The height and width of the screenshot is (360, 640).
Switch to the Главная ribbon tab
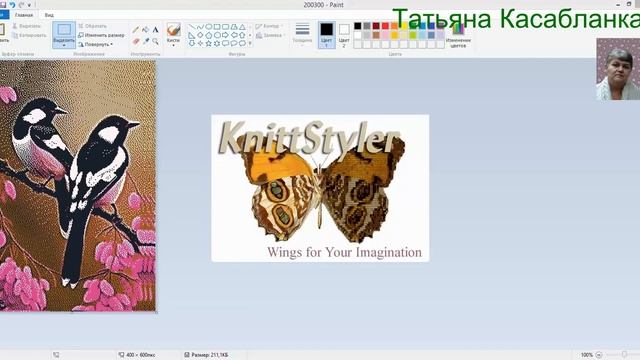click(x=24, y=15)
